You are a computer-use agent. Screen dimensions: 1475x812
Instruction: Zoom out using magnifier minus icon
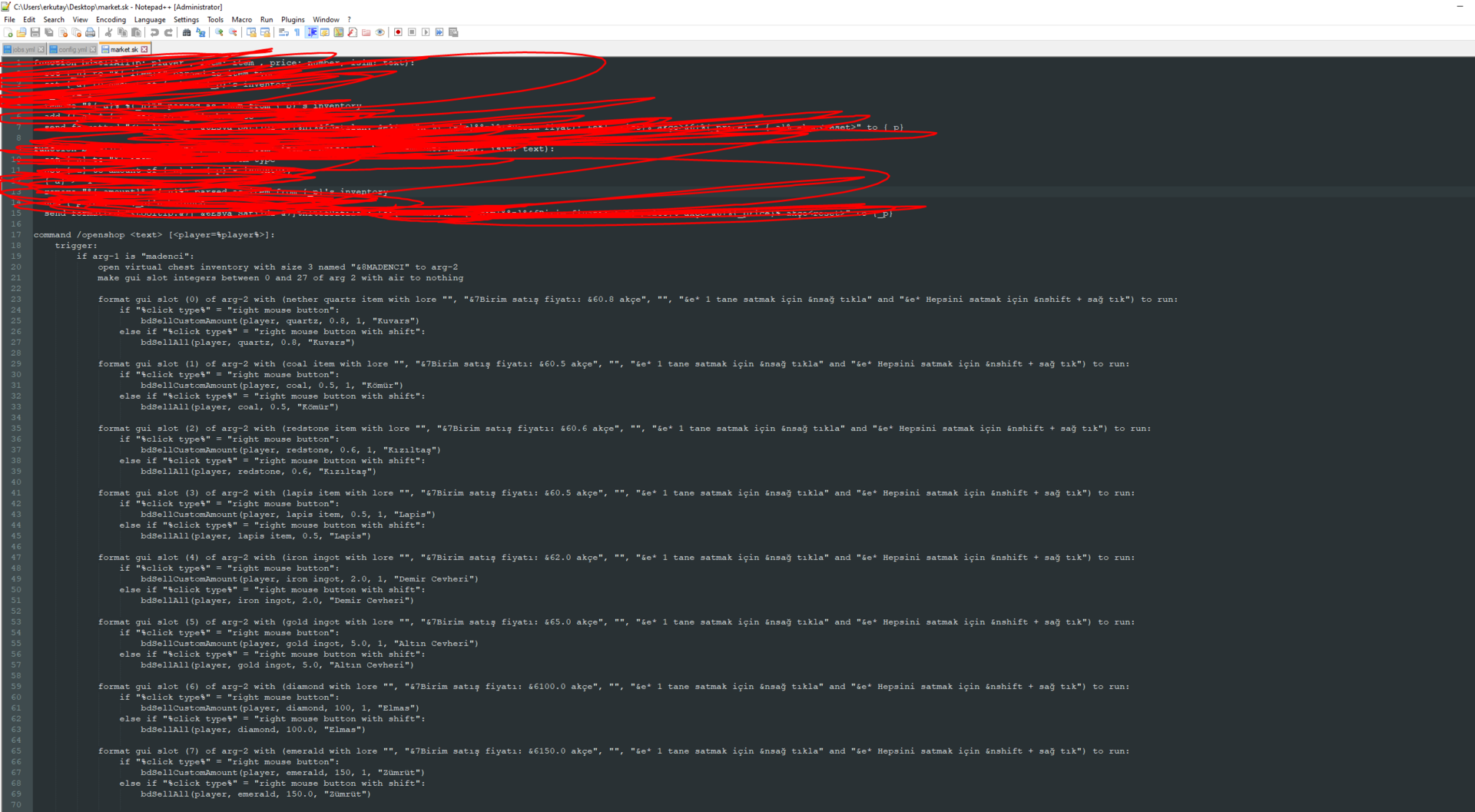[233, 32]
